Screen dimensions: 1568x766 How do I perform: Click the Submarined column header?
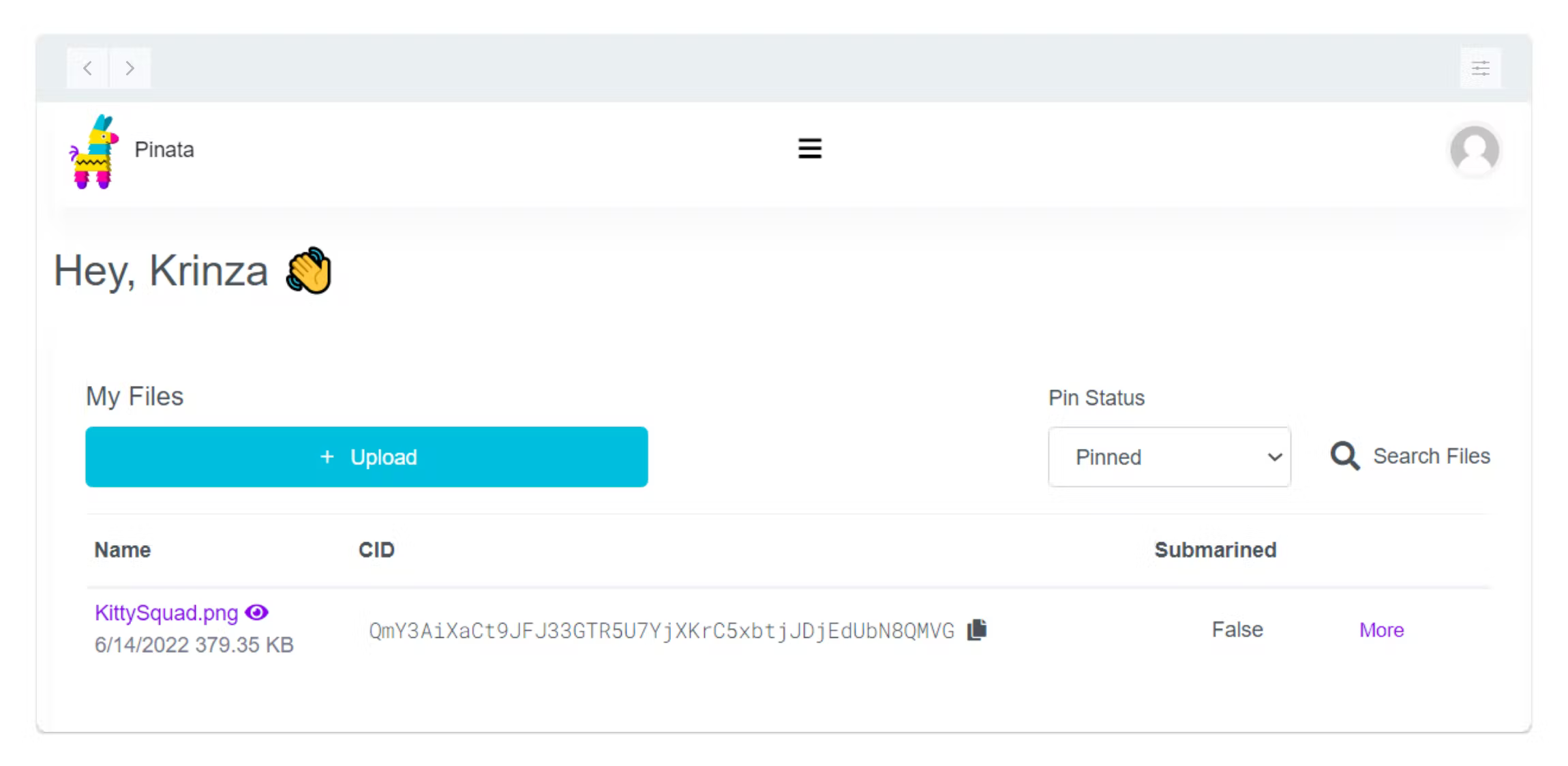point(1215,550)
